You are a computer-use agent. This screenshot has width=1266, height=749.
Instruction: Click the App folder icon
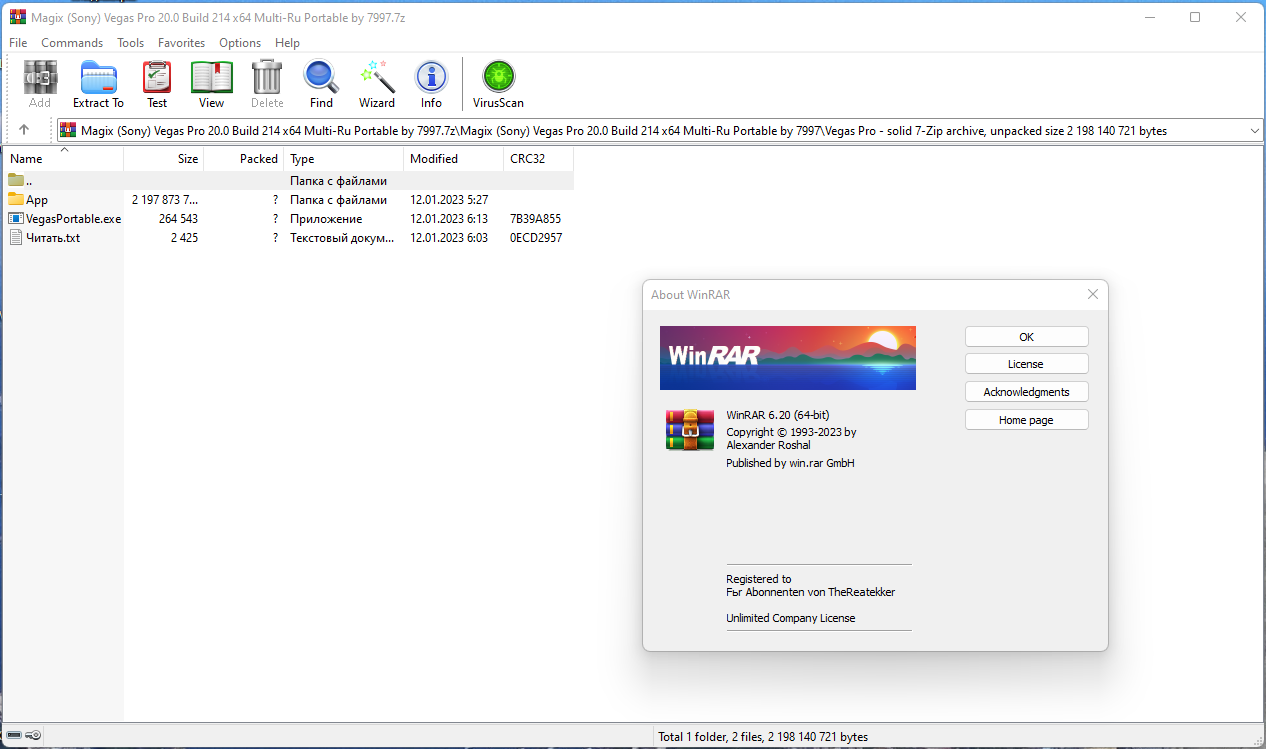point(16,199)
